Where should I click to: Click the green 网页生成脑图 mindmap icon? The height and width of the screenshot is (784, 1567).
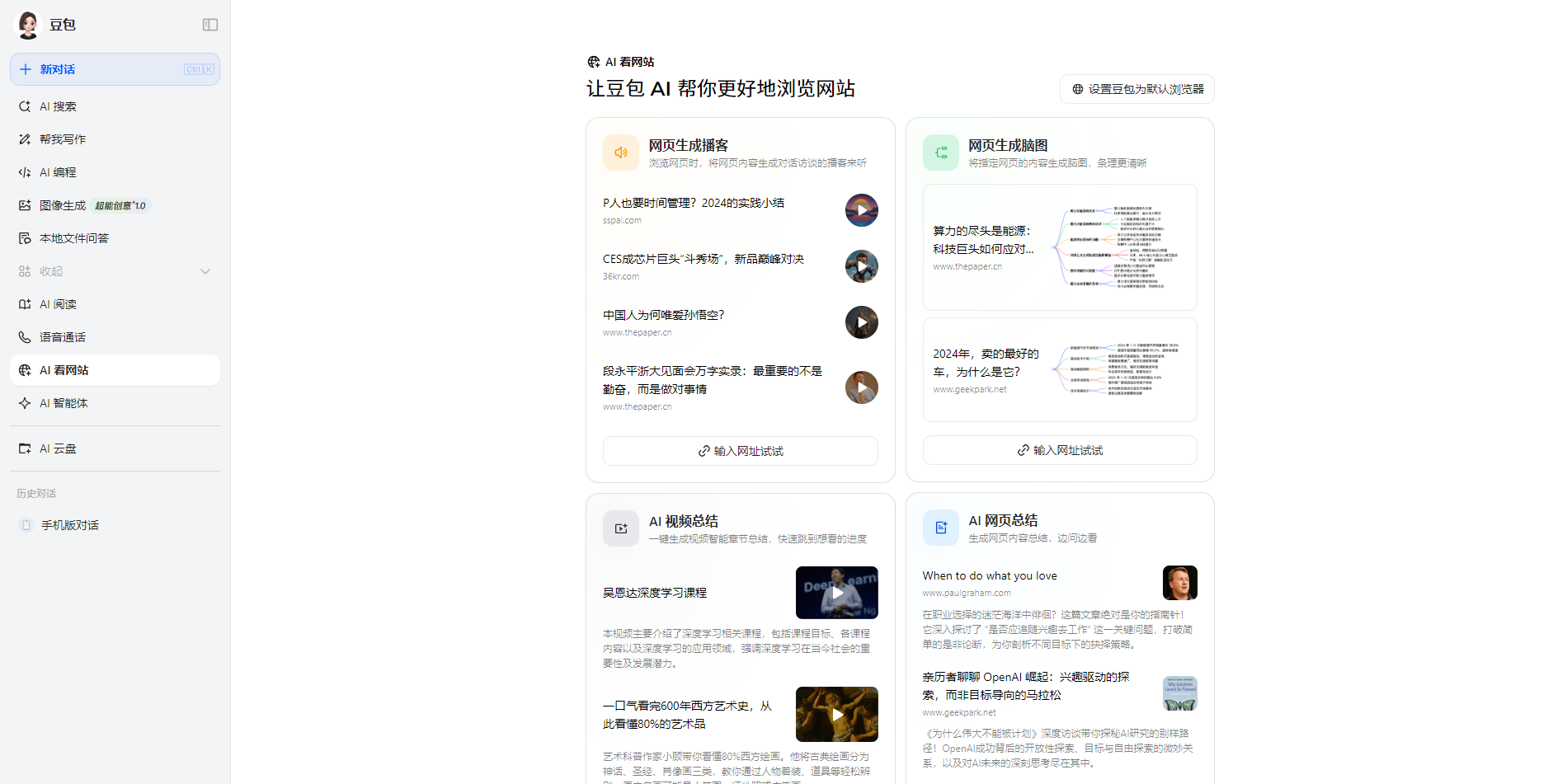pos(941,153)
